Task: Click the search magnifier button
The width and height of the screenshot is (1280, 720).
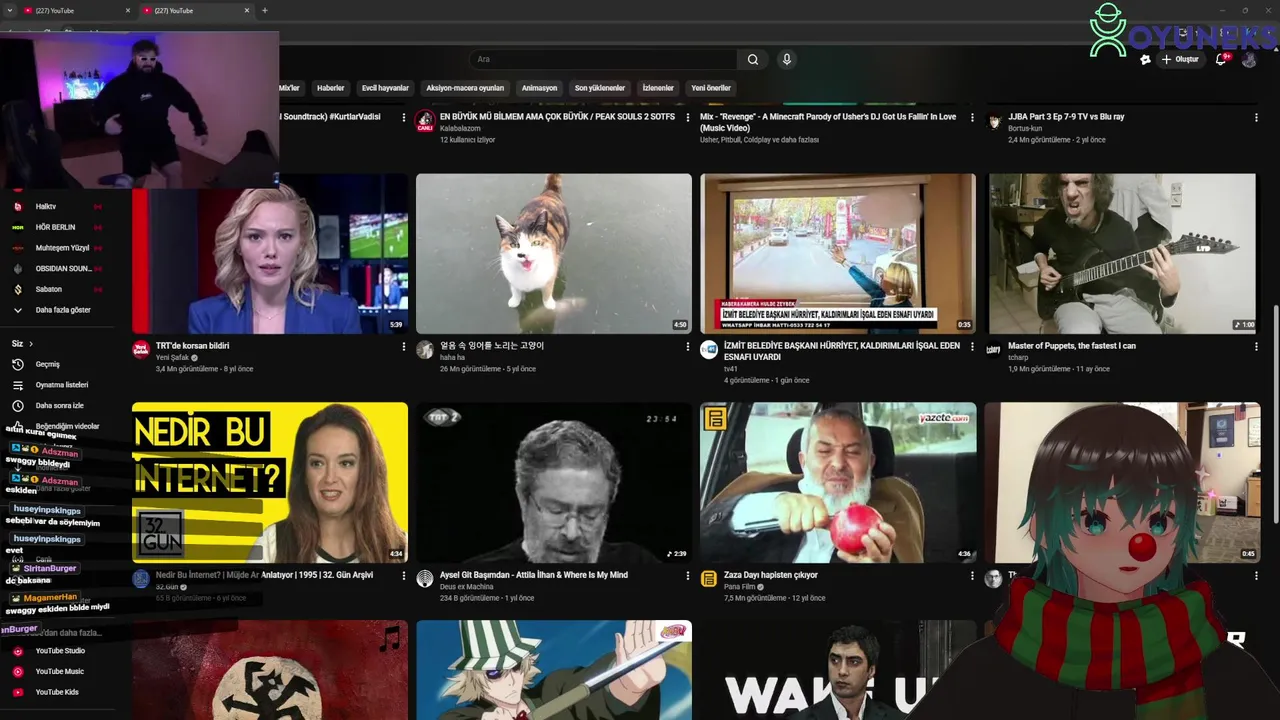Action: [x=753, y=59]
